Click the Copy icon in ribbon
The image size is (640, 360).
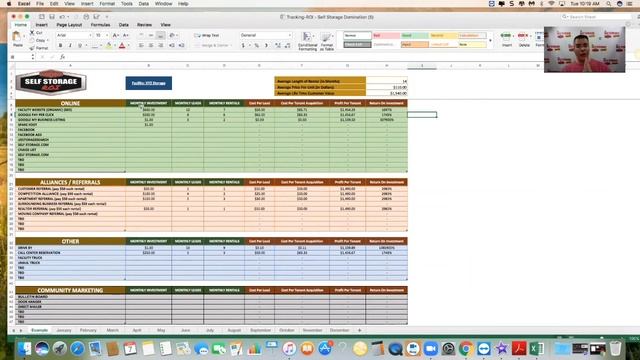[32, 40]
